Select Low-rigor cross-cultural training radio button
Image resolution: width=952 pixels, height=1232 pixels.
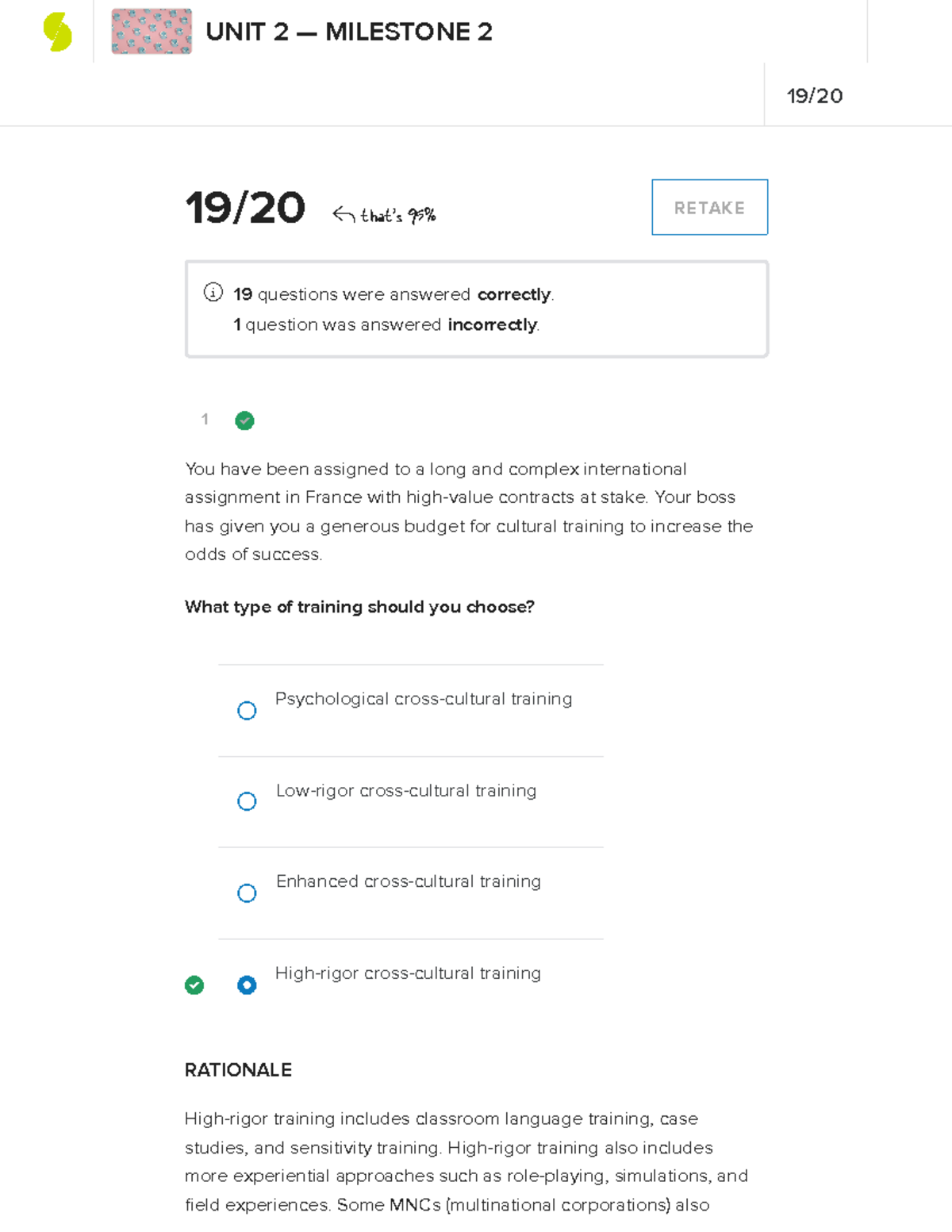[247, 801]
